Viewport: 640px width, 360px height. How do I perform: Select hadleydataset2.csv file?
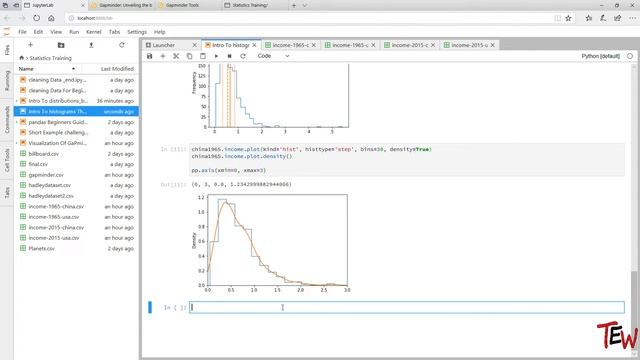point(77,196)
